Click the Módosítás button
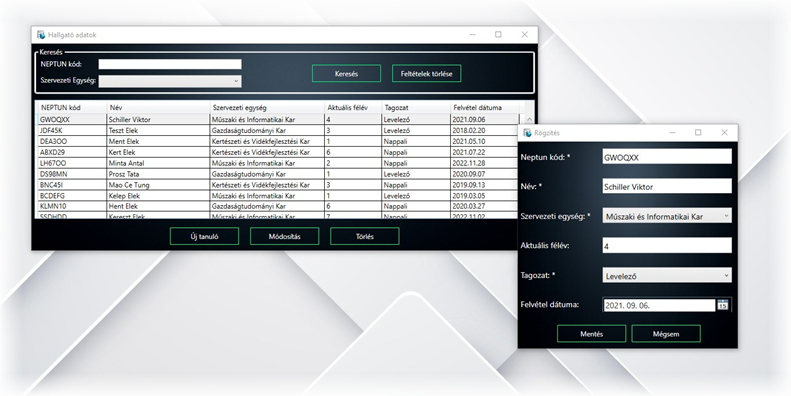 285,236
